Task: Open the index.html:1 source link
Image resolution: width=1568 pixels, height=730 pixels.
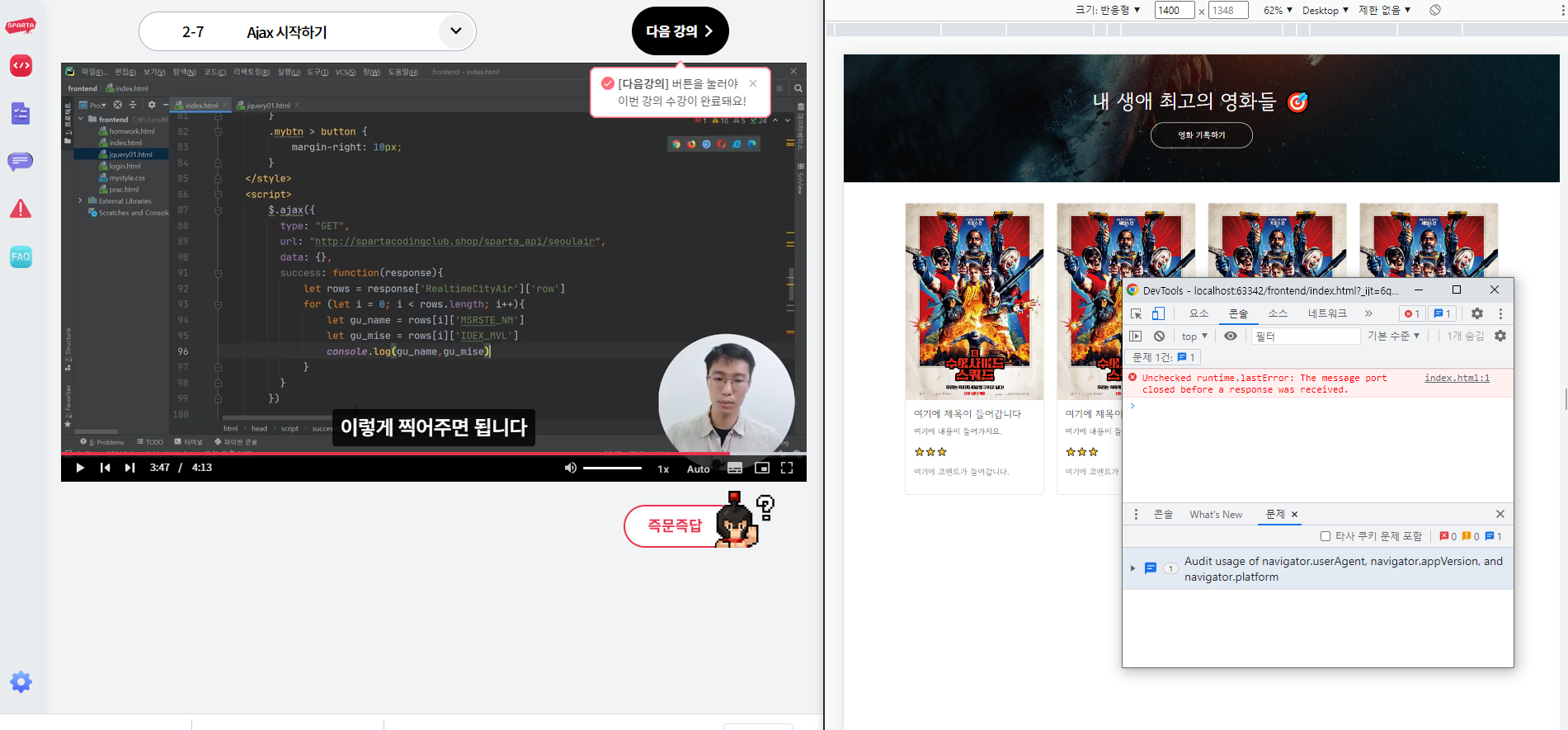Action: pyautogui.click(x=1457, y=378)
